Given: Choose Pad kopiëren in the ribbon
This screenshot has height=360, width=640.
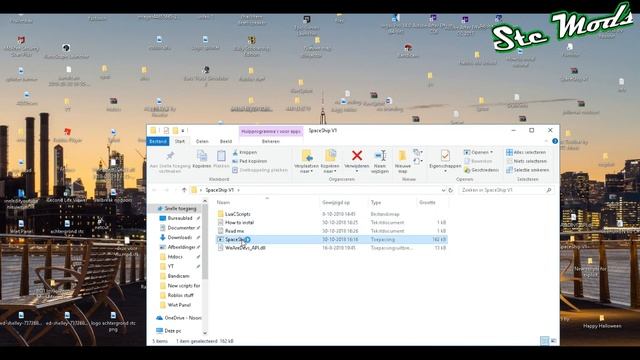Looking at the screenshot, I should click(x=249, y=161).
